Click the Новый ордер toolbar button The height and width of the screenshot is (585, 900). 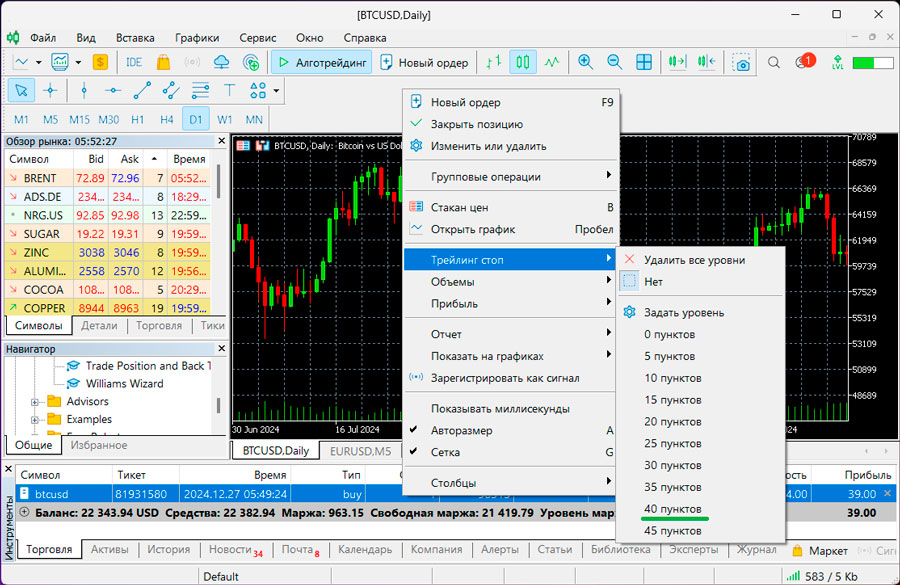click(425, 62)
